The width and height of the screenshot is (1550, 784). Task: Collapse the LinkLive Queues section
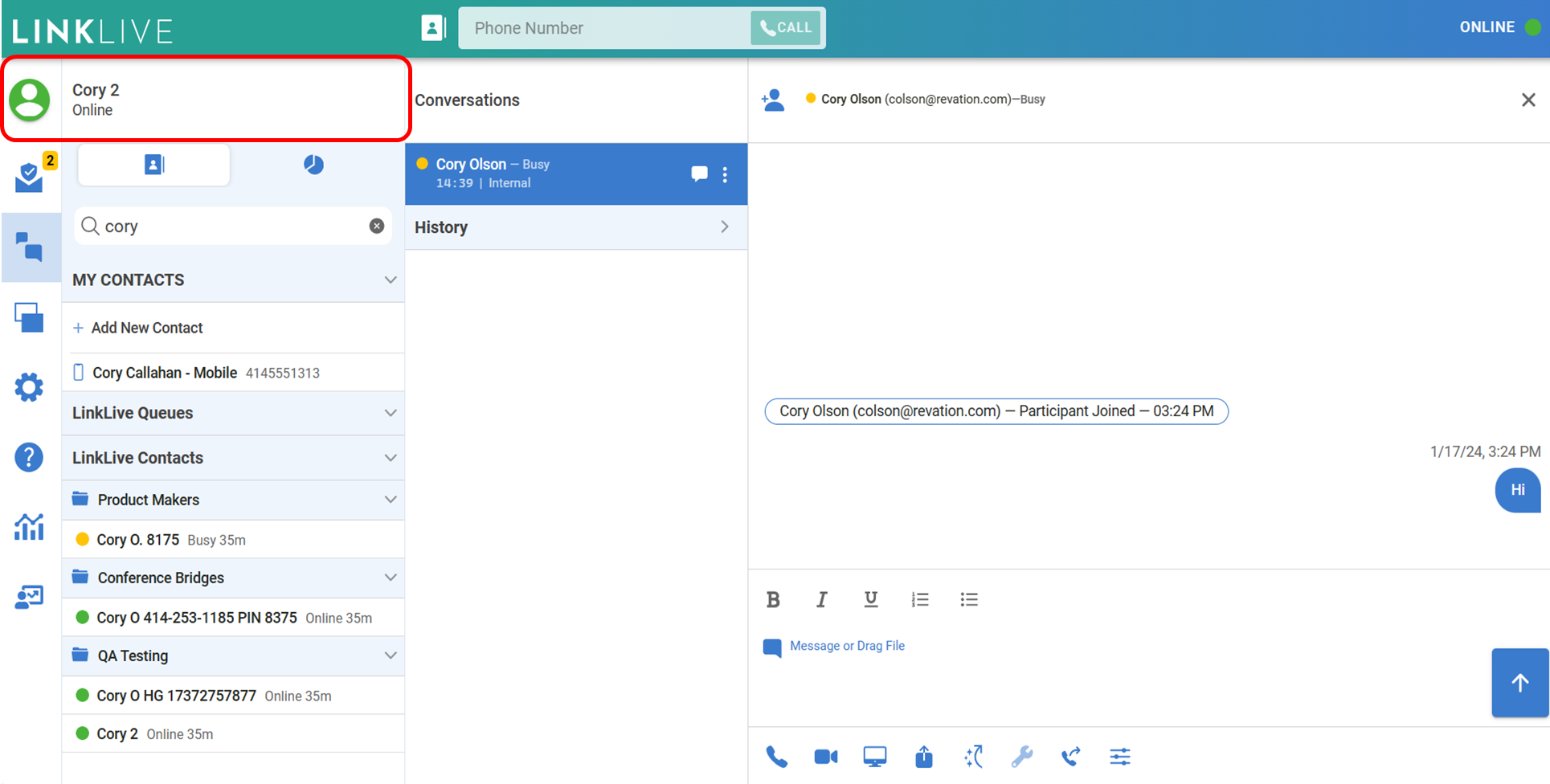[391, 413]
